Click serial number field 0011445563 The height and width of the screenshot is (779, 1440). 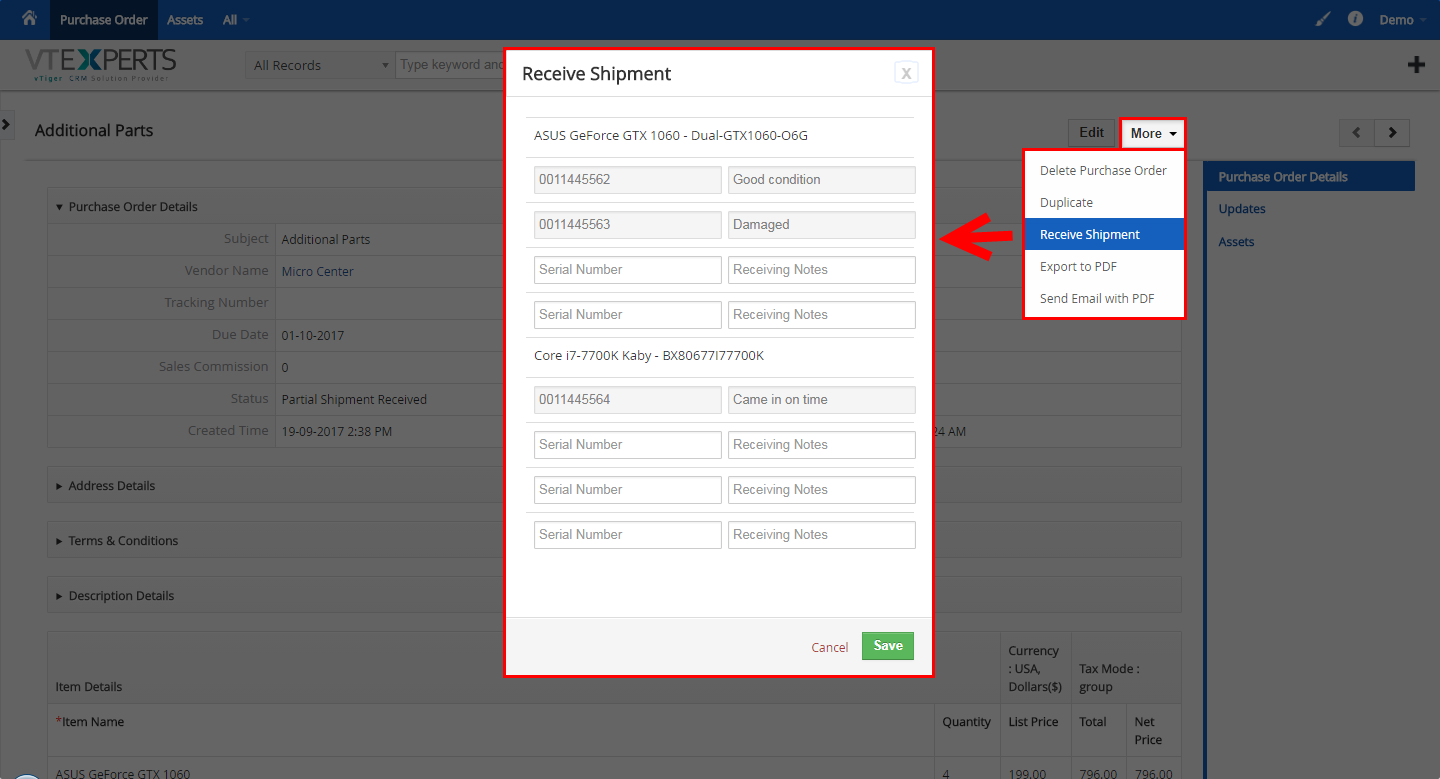click(x=628, y=225)
